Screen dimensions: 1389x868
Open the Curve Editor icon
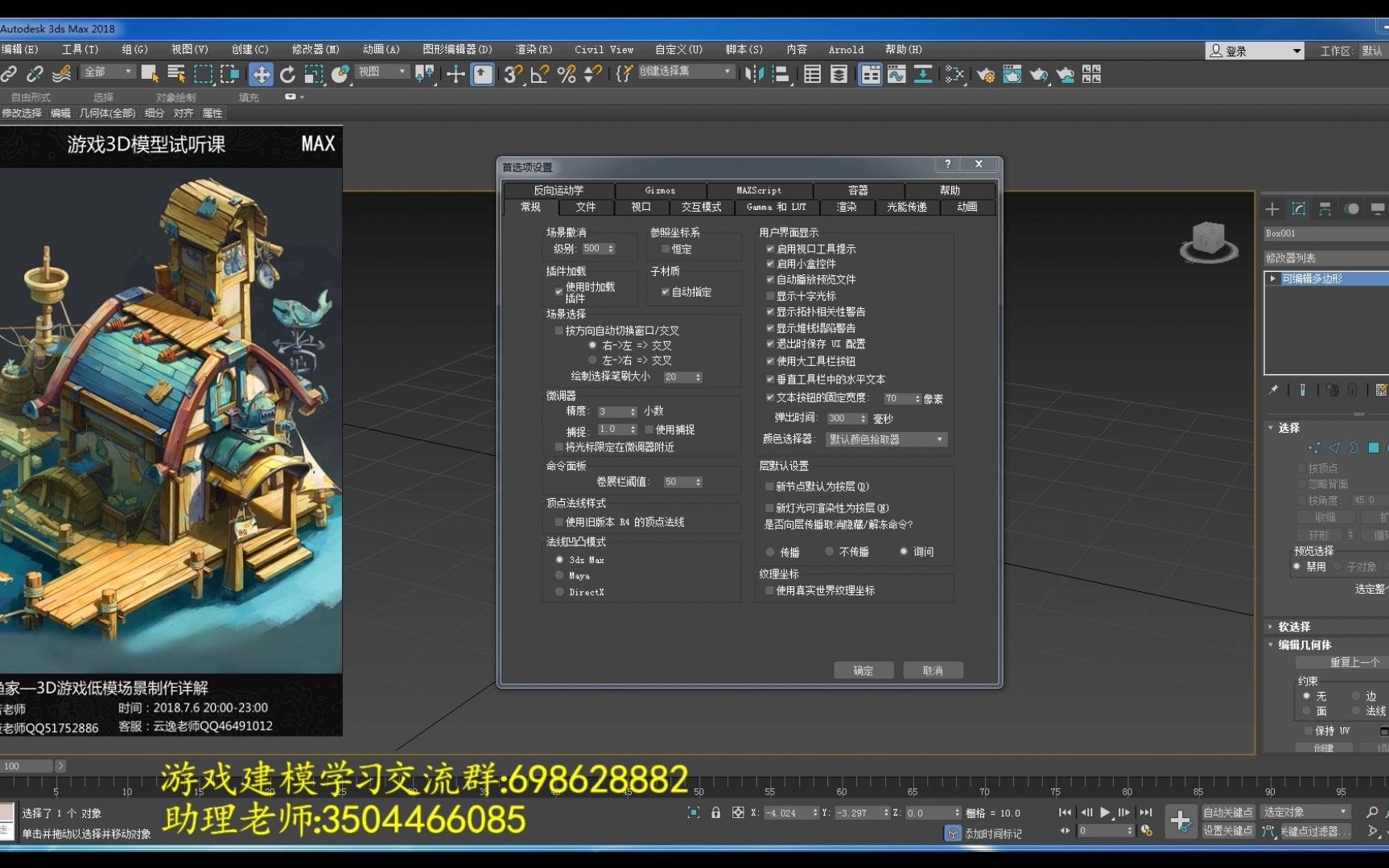click(896, 75)
